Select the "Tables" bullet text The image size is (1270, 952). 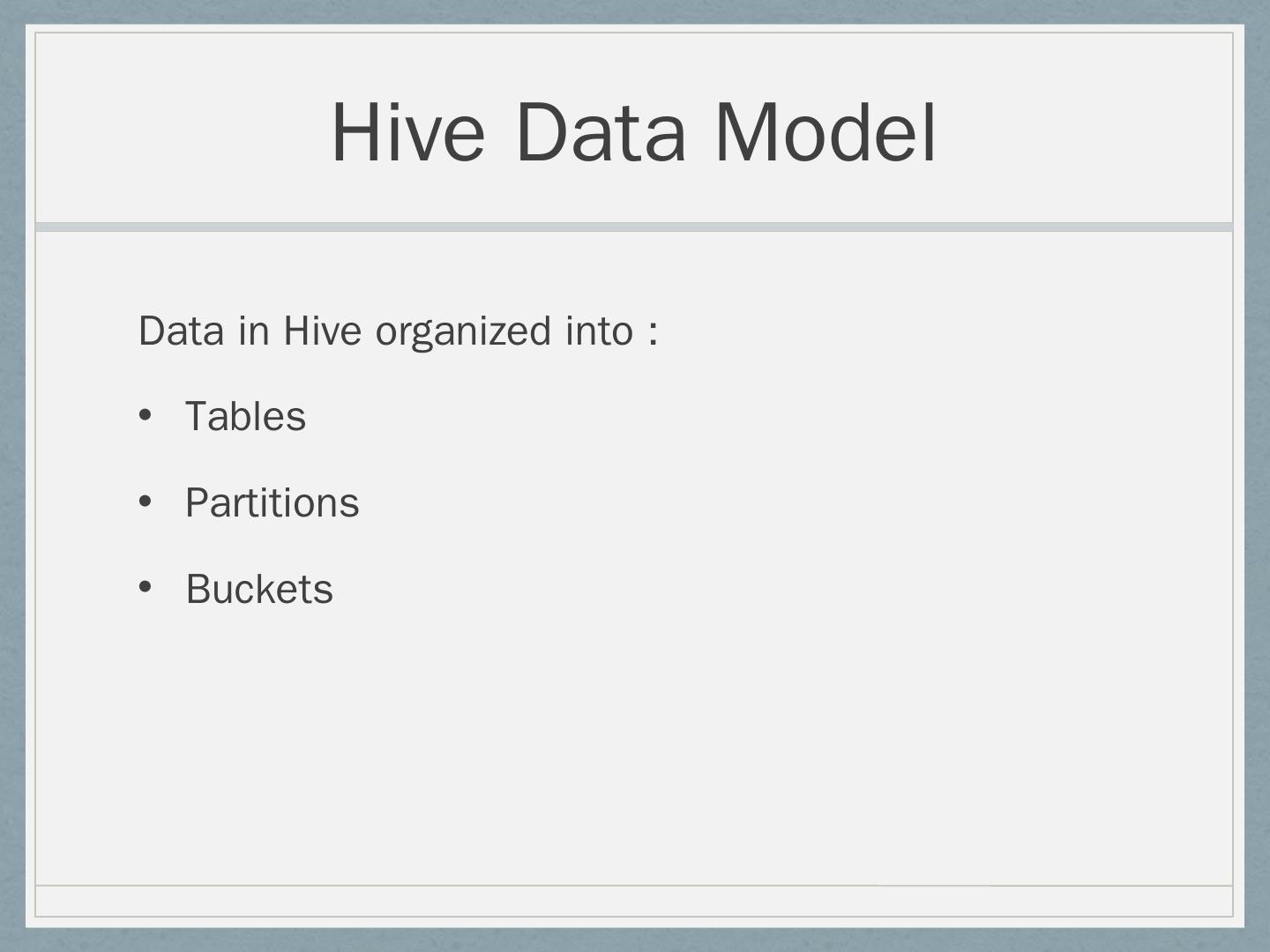pos(245,417)
